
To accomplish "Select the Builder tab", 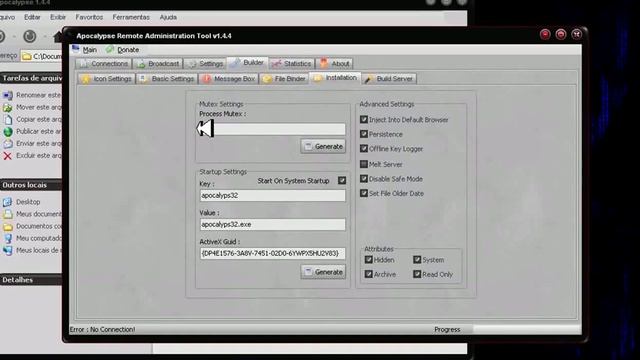I will click(247, 63).
